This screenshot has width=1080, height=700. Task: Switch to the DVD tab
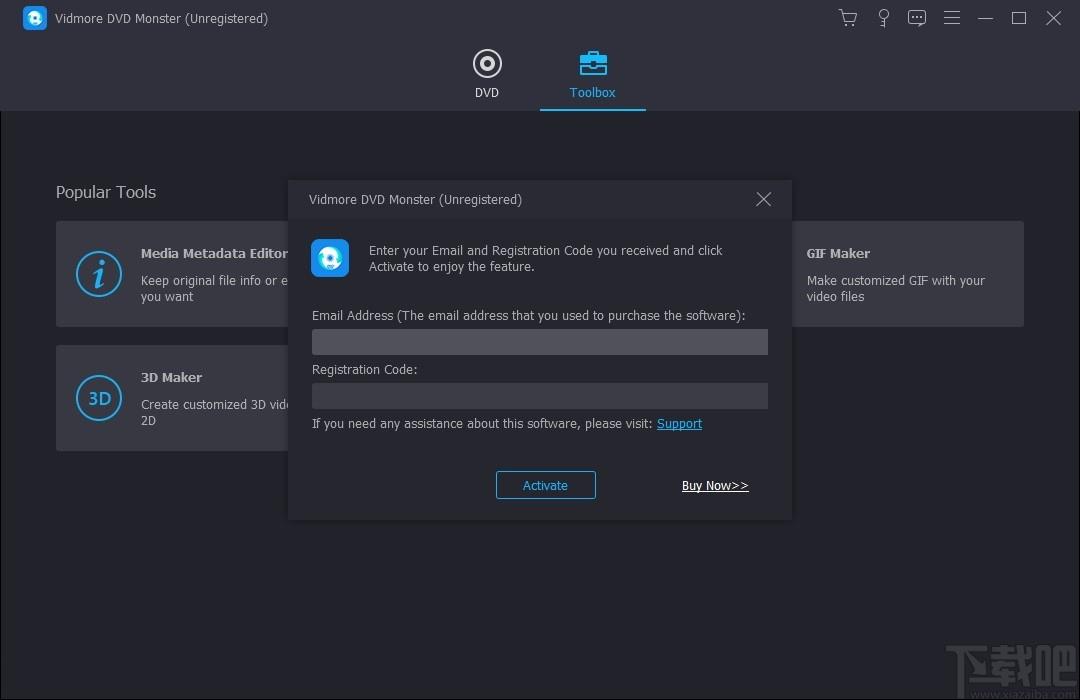coord(487,74)
